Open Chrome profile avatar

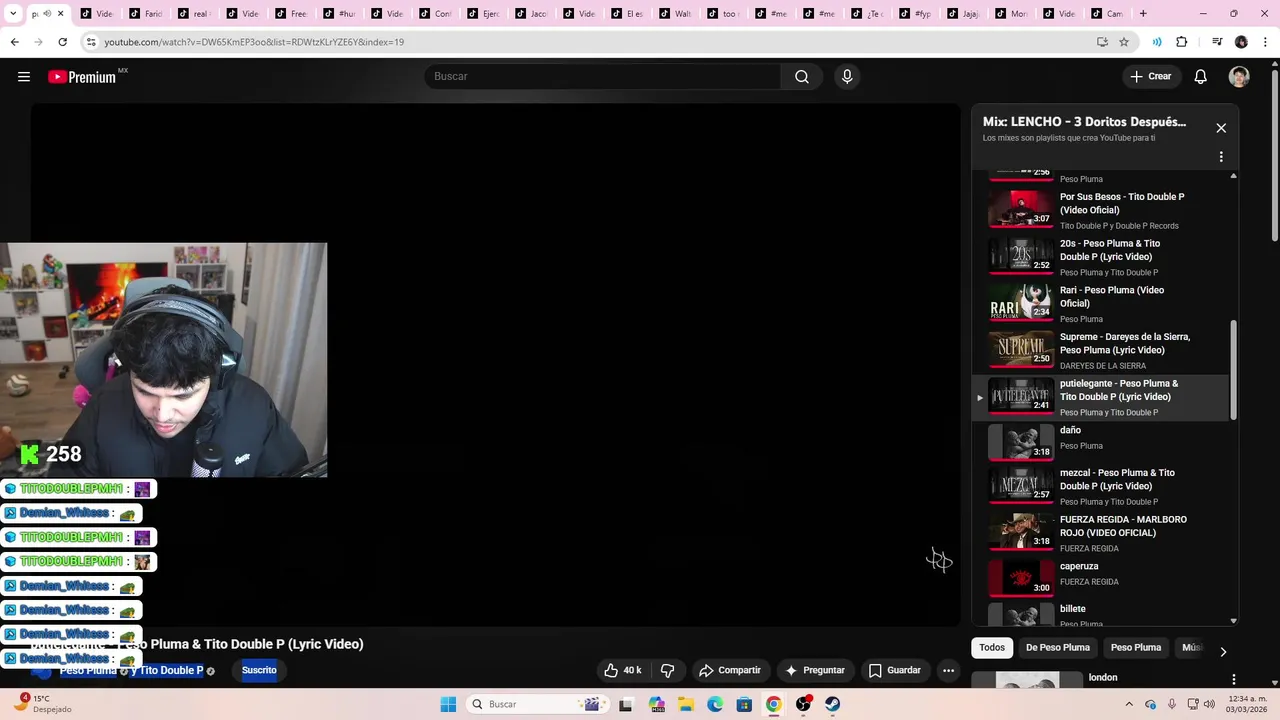1241,42
